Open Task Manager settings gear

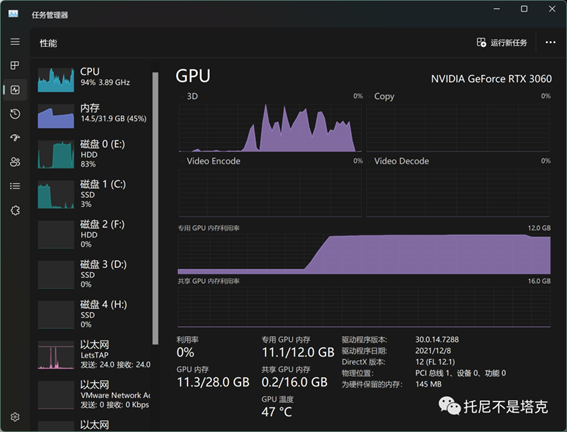click(15, 417)
